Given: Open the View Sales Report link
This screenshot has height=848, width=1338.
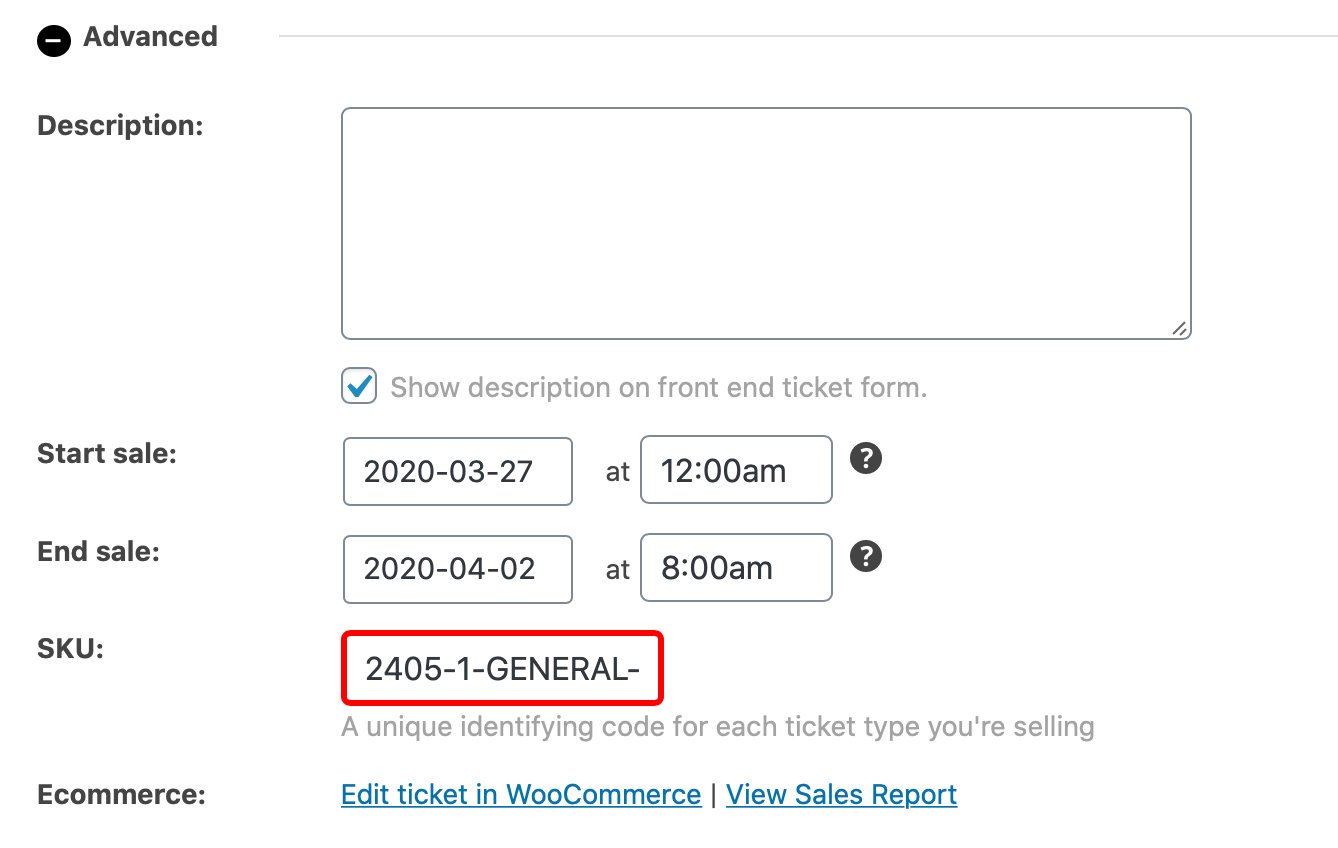Looking at the screenshot, I should click(841, 795).
